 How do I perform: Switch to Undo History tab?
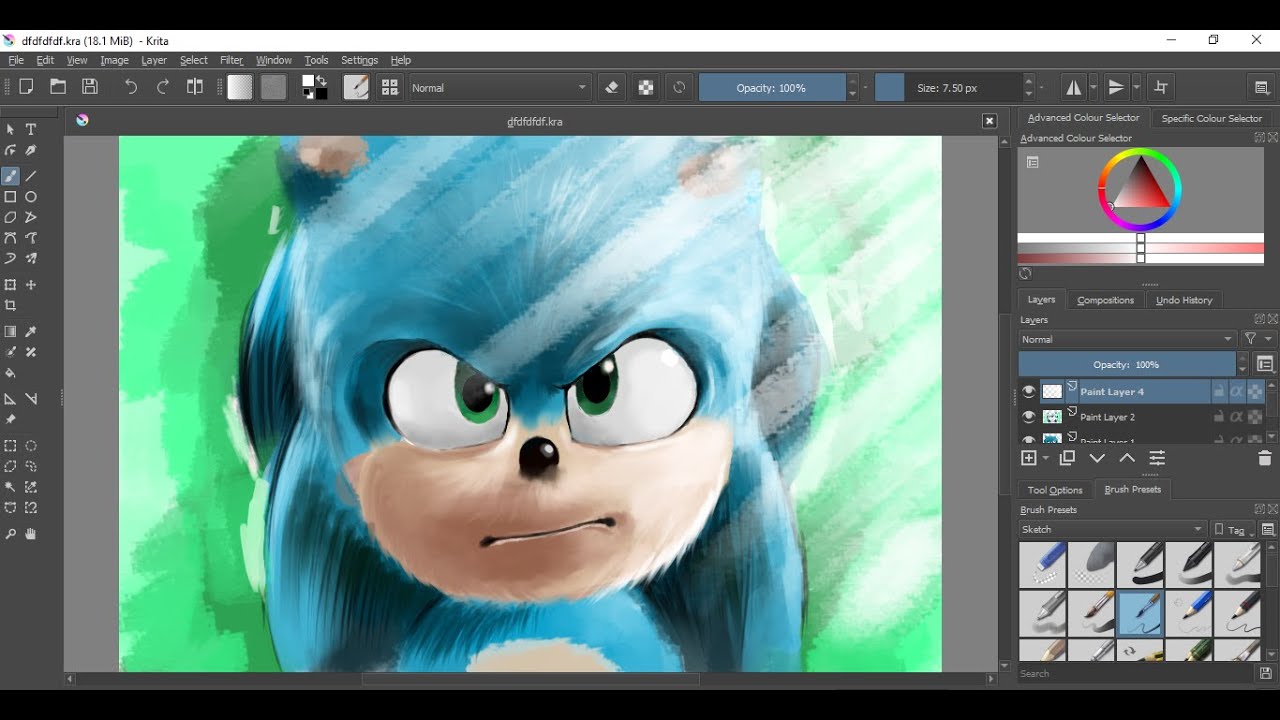pos(1184,300)
